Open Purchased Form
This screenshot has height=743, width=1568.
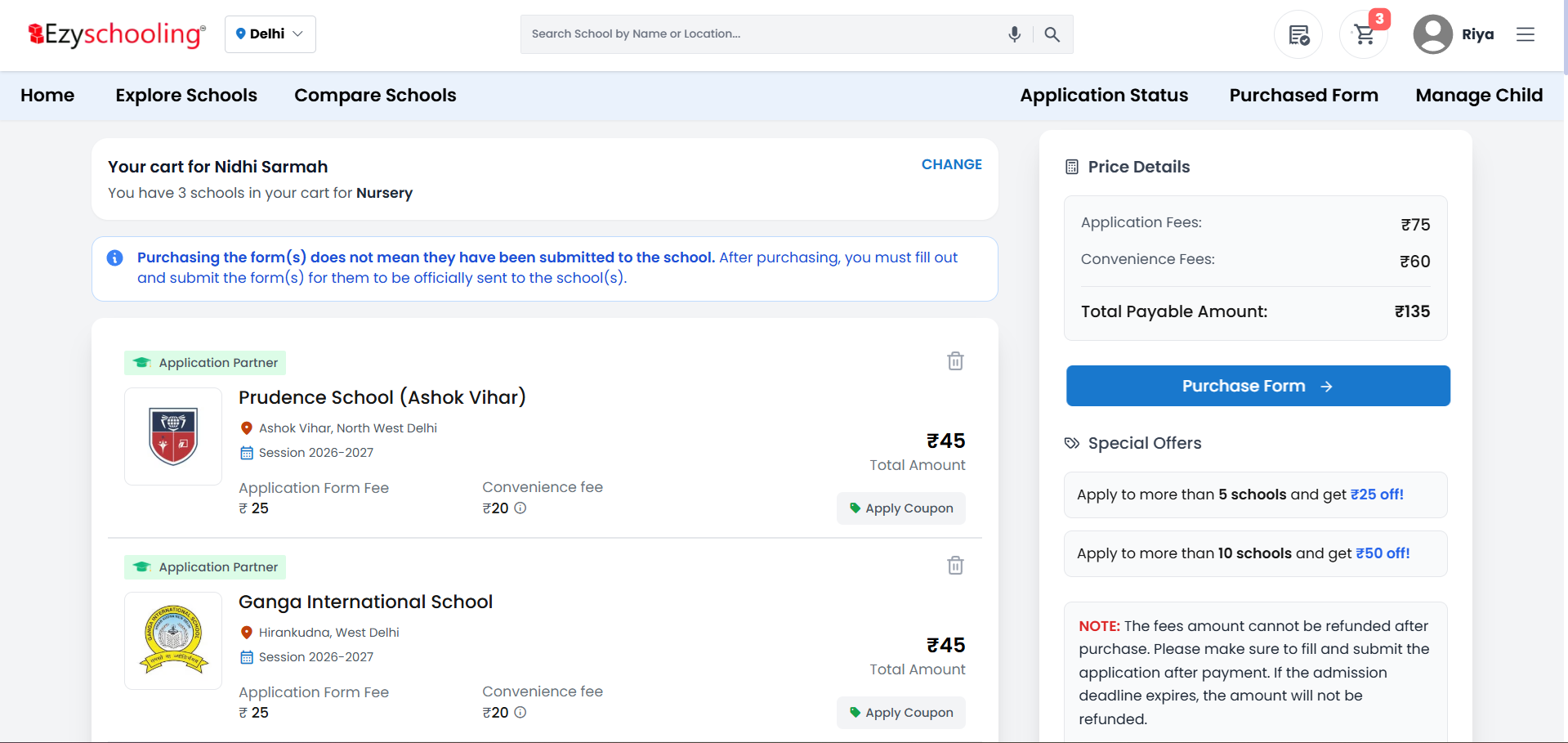(x=1303, y=96)
